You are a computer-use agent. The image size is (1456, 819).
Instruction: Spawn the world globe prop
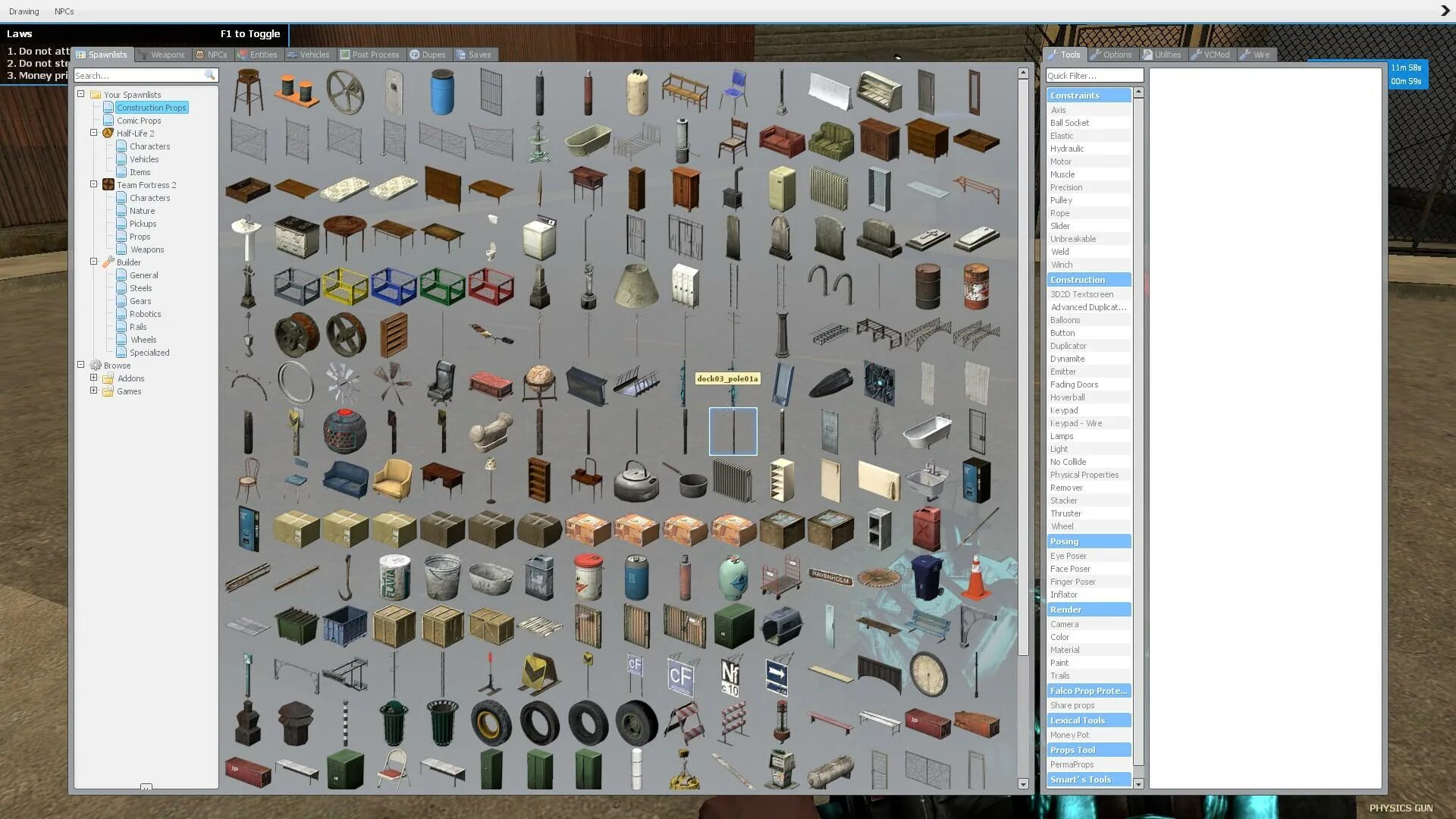click(x=539, y=383)
